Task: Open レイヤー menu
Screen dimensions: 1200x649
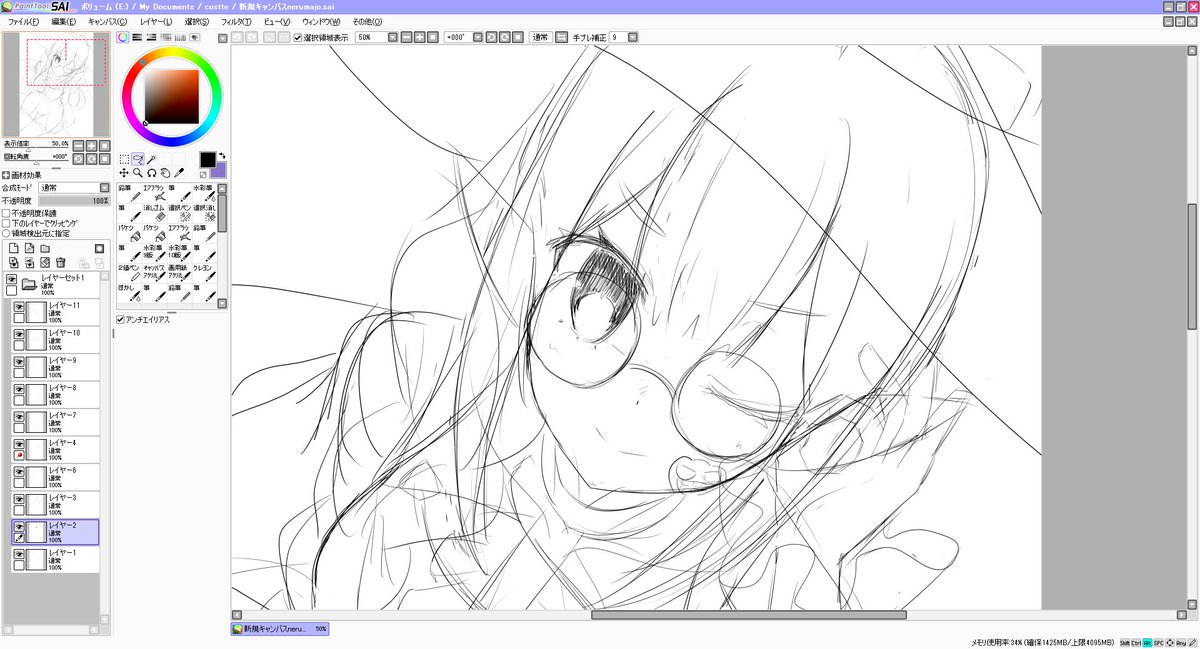Action: (156, 21)
